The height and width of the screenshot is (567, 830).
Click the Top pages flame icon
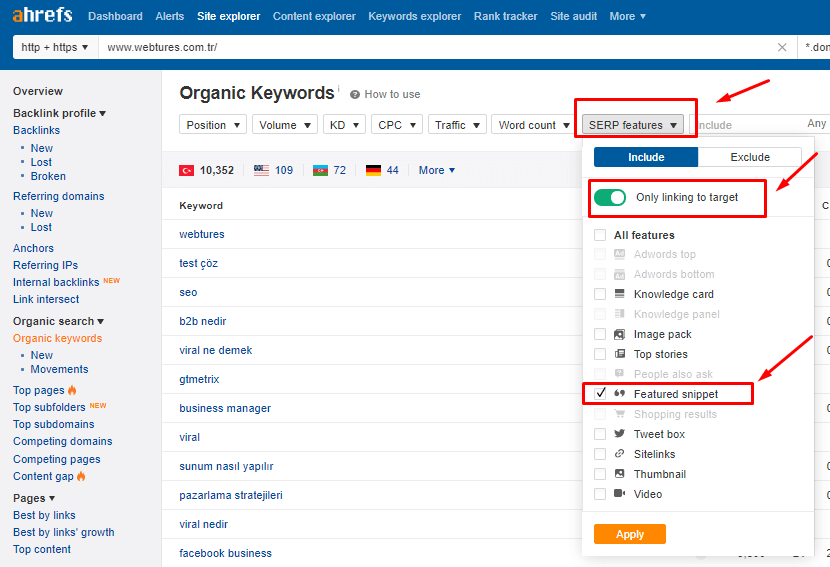(72, 390)
